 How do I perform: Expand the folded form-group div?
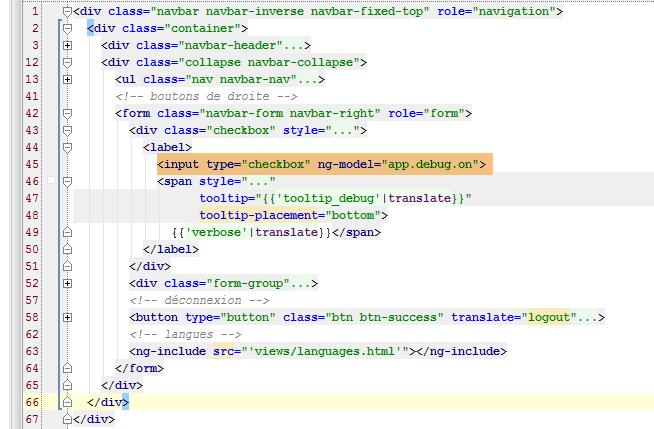(x=67, y=283)
